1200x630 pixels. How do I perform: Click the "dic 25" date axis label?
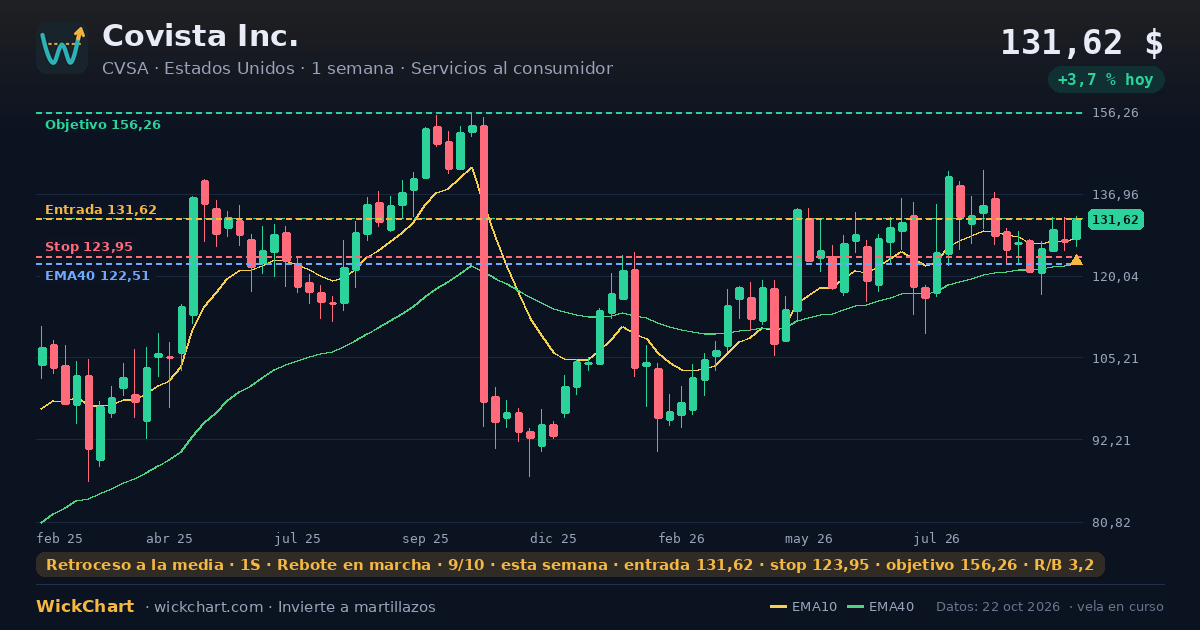point(554,539)
